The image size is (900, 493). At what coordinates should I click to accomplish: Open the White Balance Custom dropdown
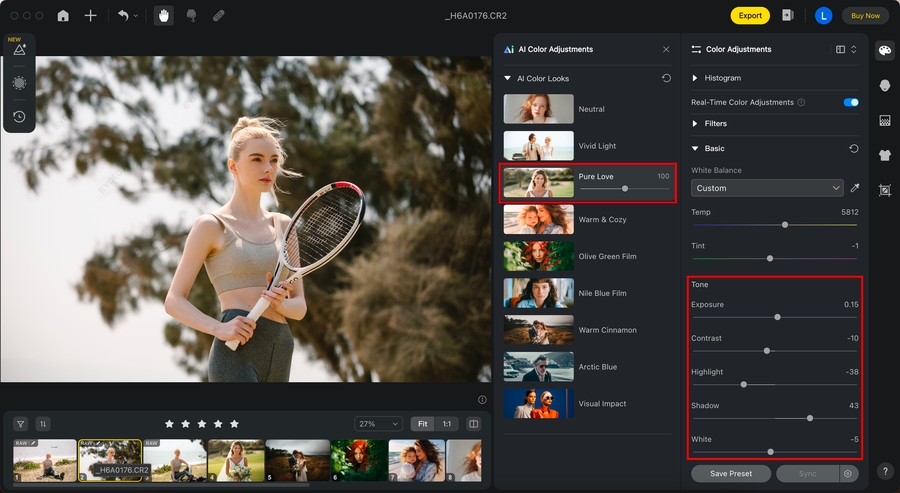(767, 188)
